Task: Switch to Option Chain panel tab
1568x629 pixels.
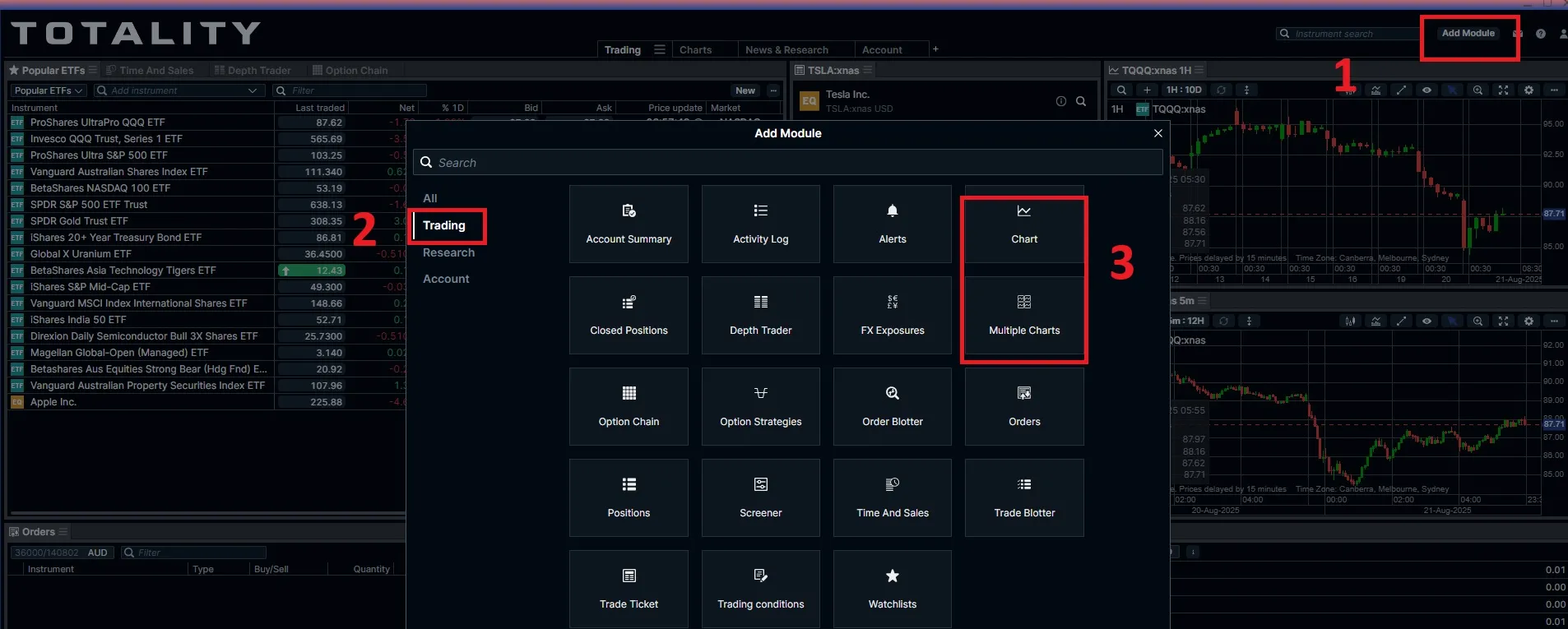Action: [350, 71]
